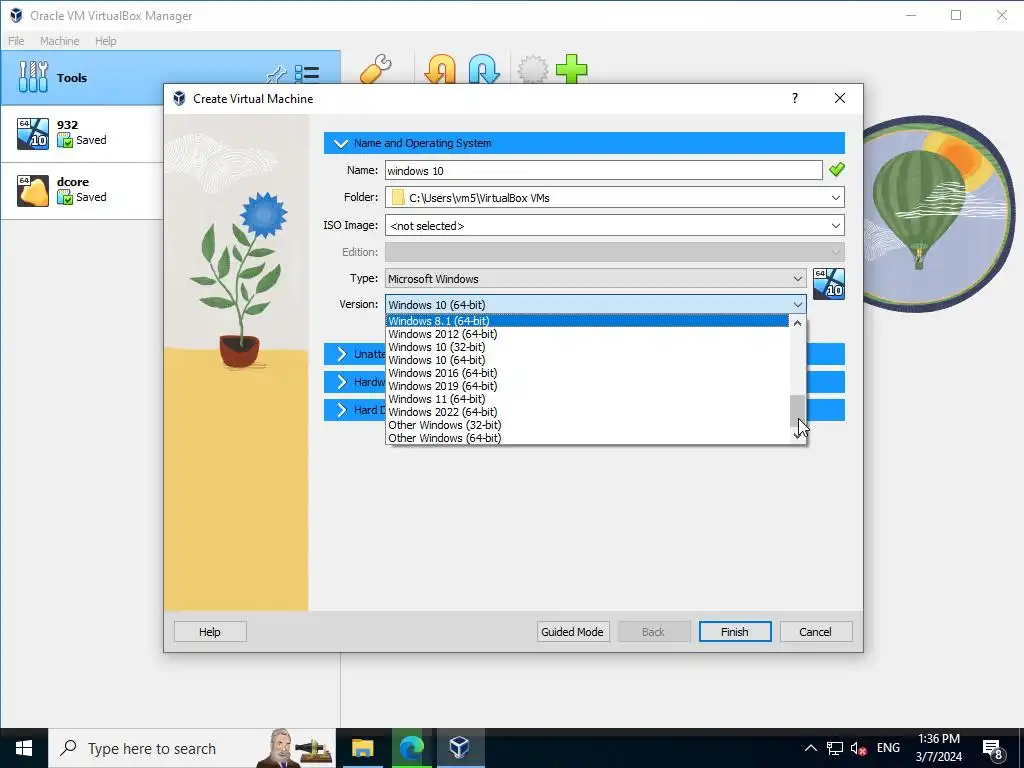The height and width of the screenshot is (768, 1024).
Task: Open the ISO Image dropdown
Action: point(835,226)
